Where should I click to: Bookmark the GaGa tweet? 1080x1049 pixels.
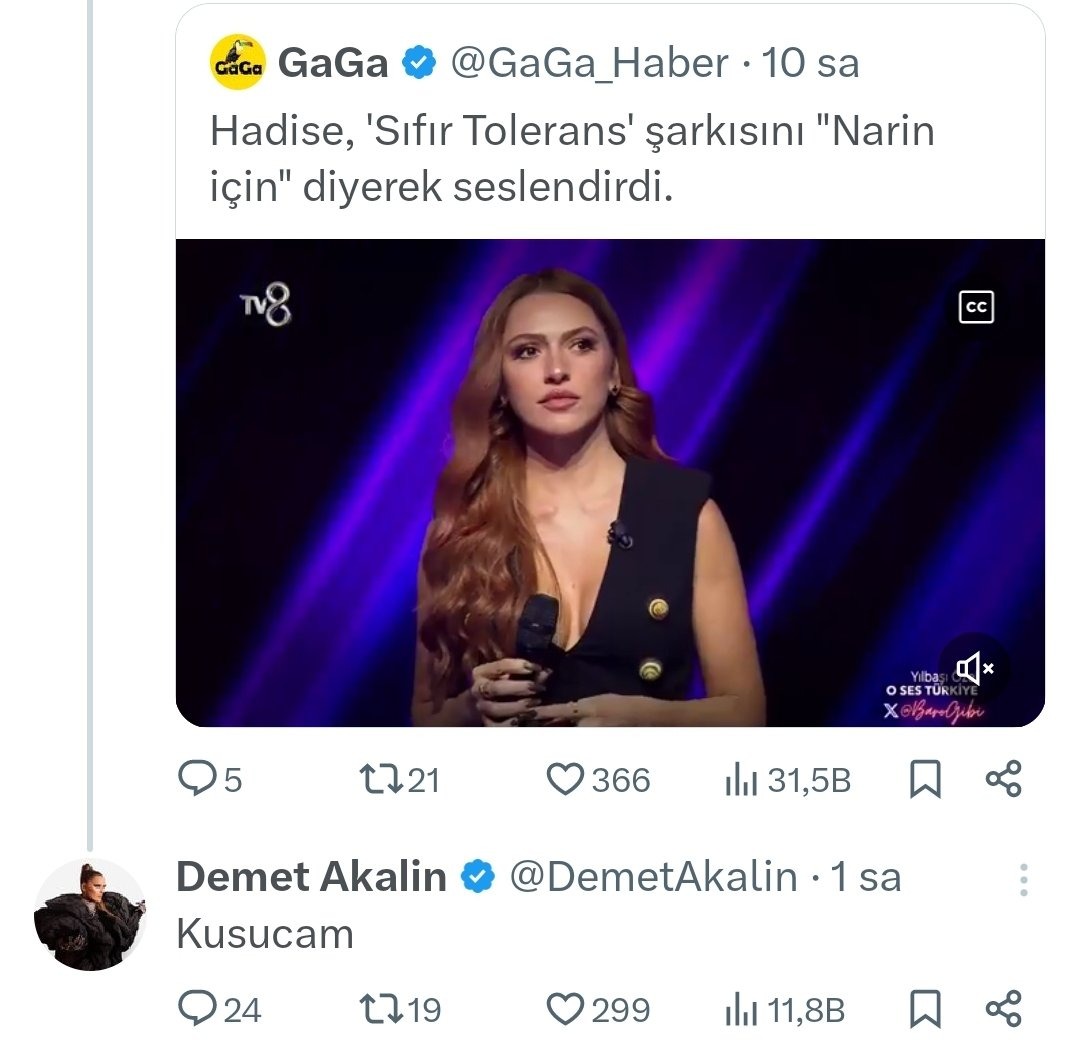[x=925, y=779]
